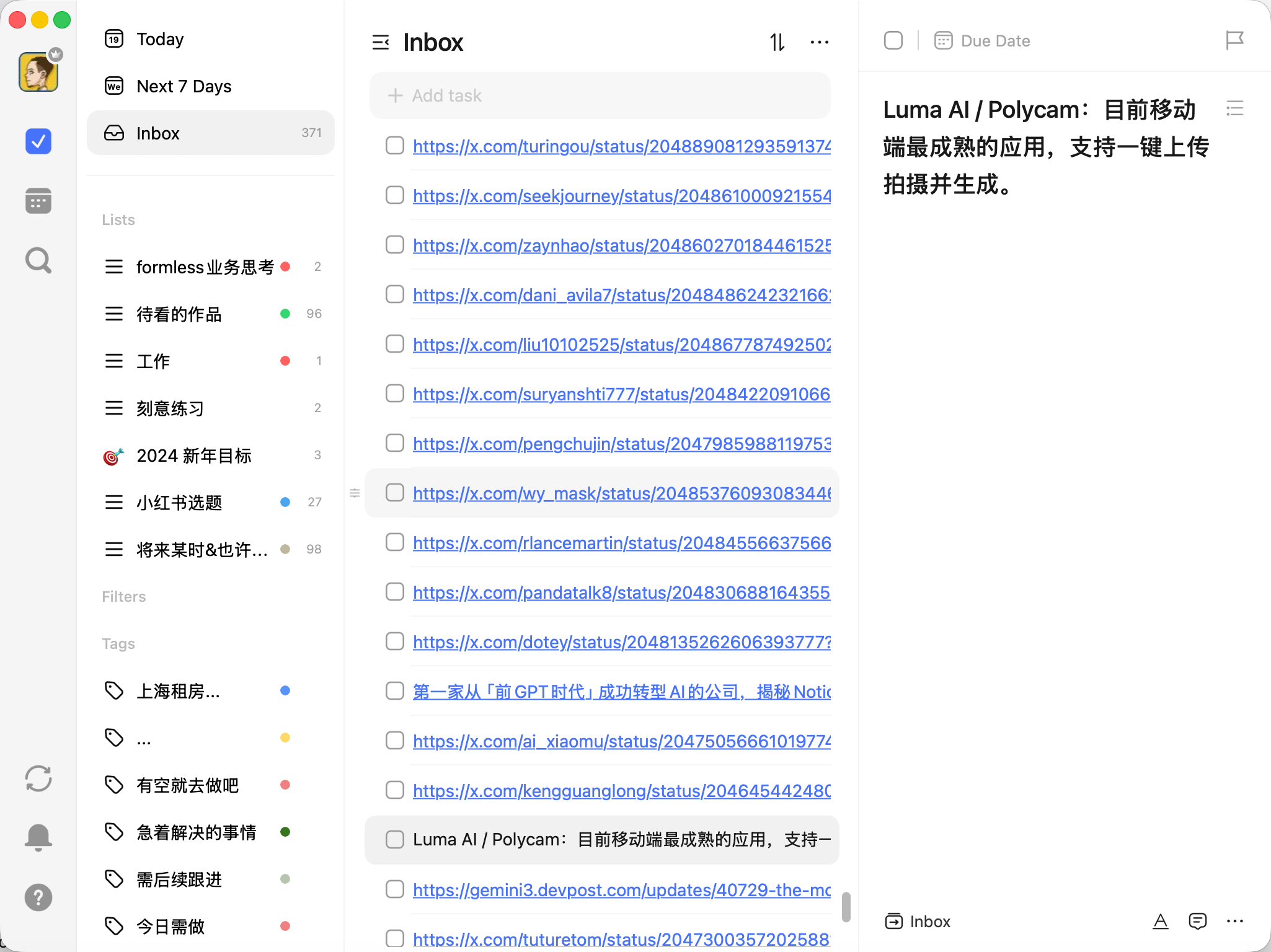Click the Add task input field
This screenshot has height=952, width=1271.
[x=600, y=95]
